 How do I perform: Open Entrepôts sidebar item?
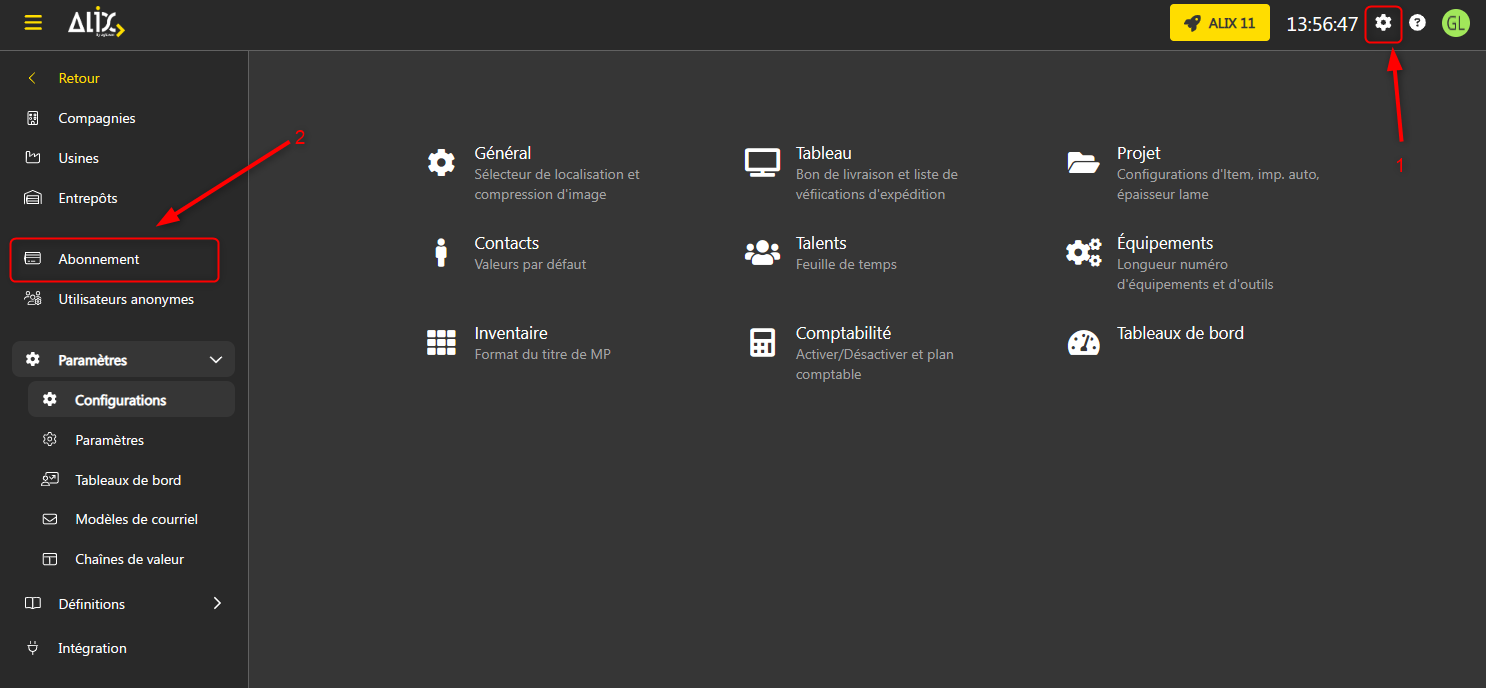point(87,198)
